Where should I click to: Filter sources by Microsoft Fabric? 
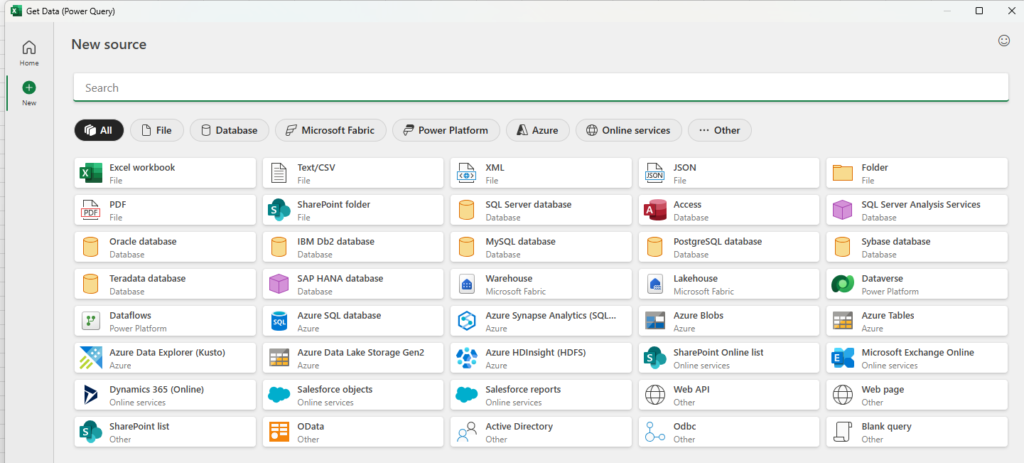click(x=330, y=130)
